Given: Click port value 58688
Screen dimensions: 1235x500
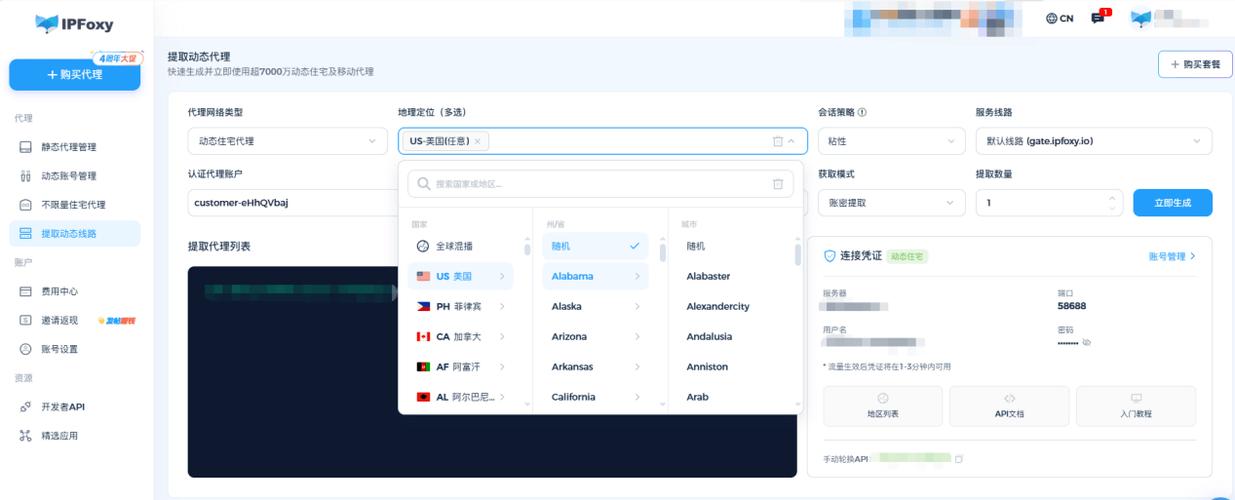Looking at the screenshot, I should pos(1072,306).
